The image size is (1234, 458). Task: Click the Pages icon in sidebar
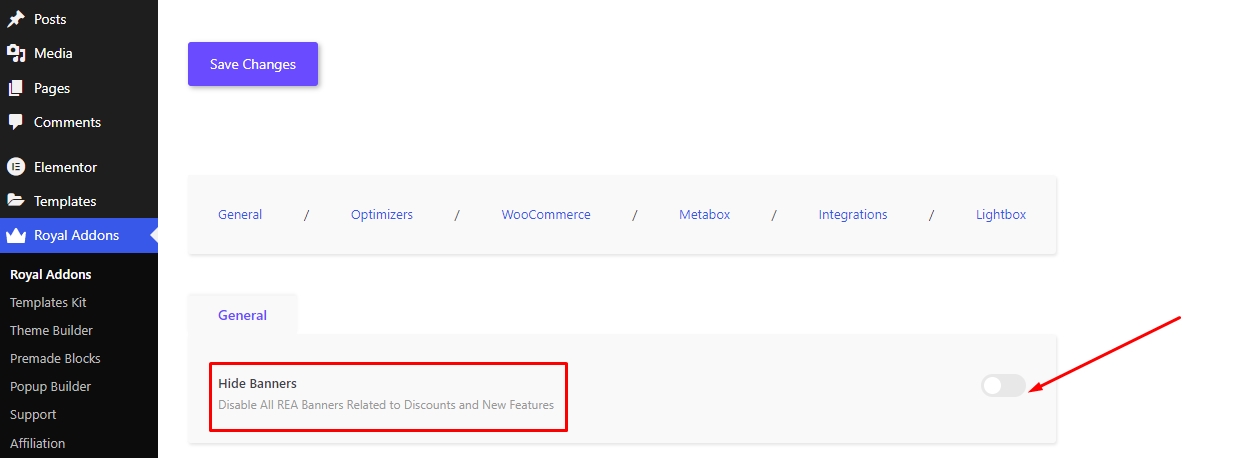tap(15, 88)
